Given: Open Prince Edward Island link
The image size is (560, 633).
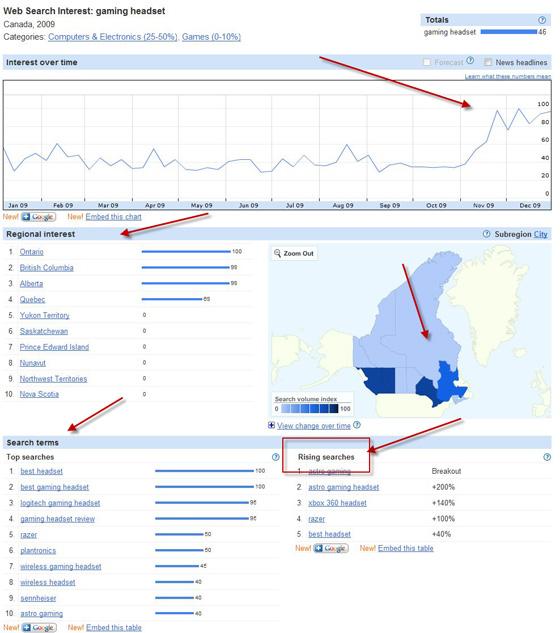Looking at the screenshot, I should coord(54,347).
